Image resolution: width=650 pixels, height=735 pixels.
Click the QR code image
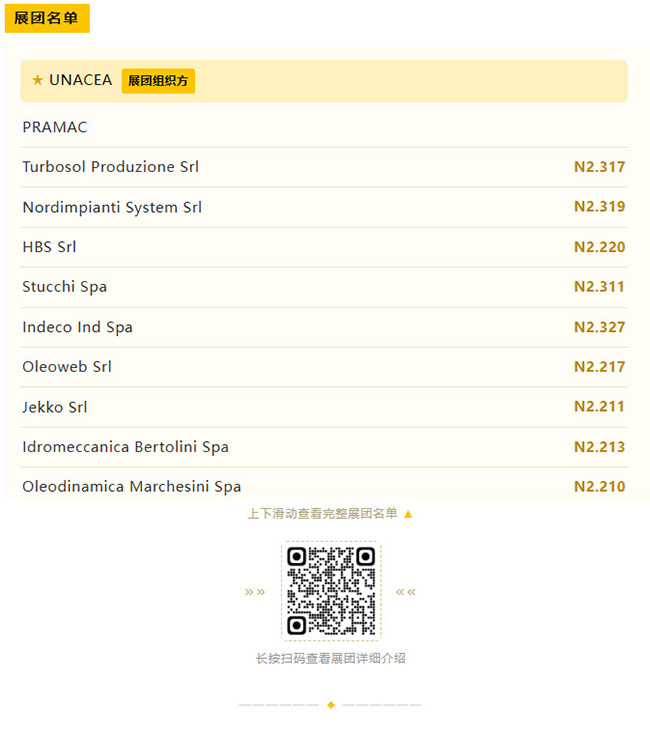331,591
